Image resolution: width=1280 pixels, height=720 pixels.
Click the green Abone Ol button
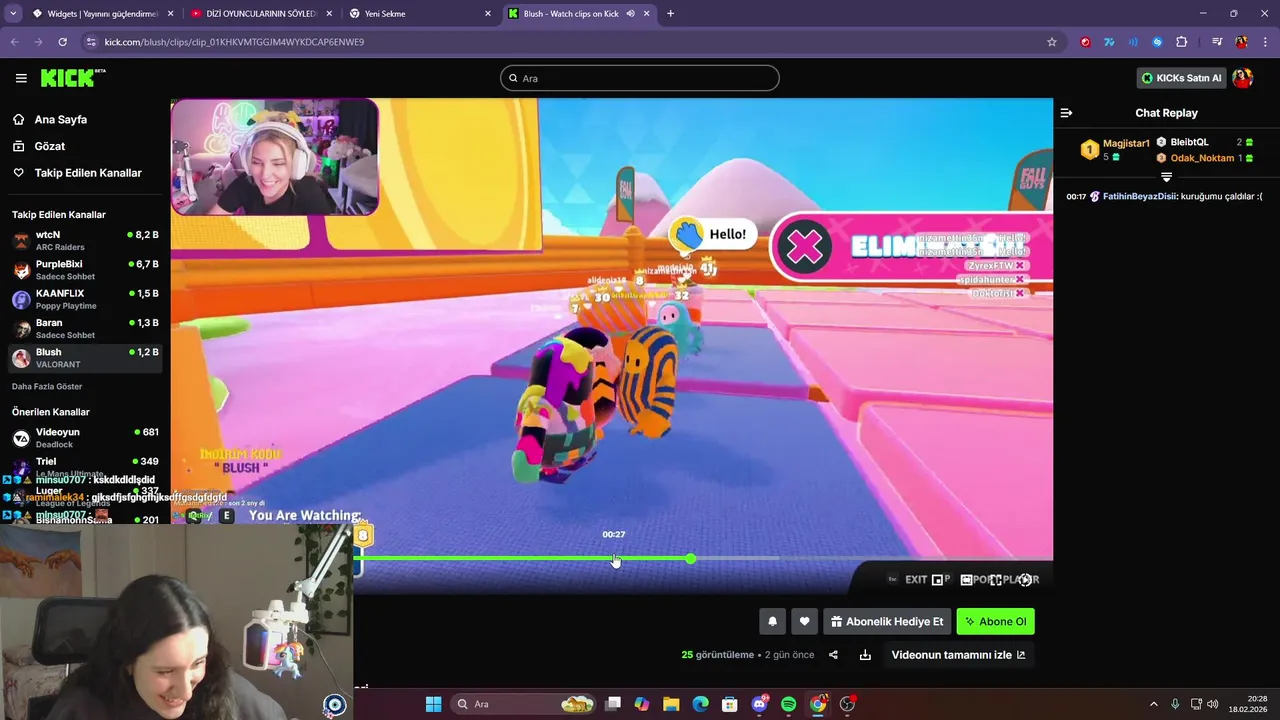click(x=995, y=621)
